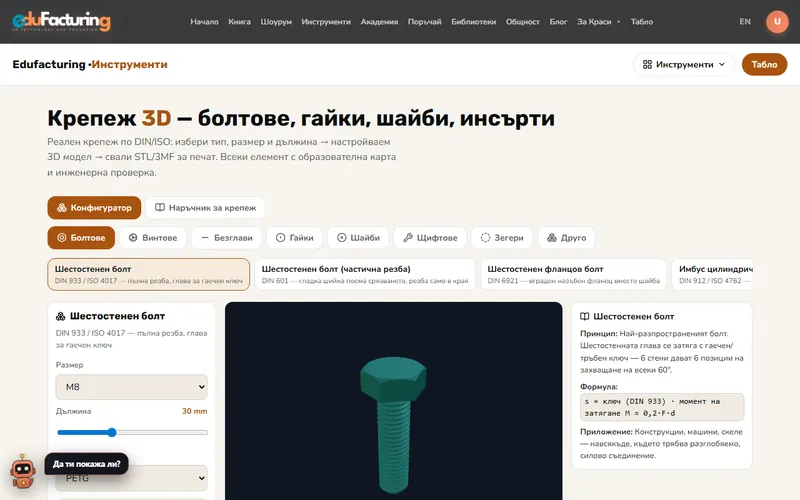Select the Друго category
Viewport: 800px width, 500px height.
point(566,238)
